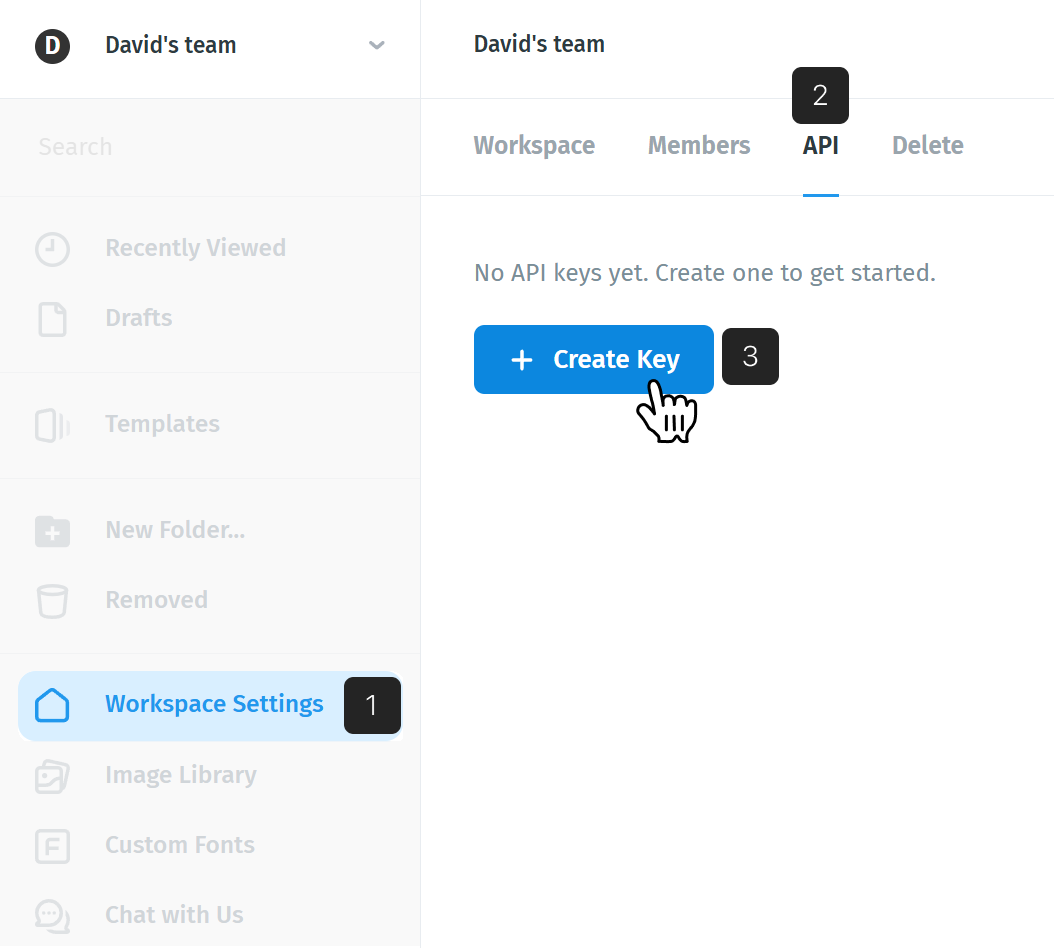This screenshot has width=1054, height=948.
Task: Click the Drafts page icon
Action: 52,319
